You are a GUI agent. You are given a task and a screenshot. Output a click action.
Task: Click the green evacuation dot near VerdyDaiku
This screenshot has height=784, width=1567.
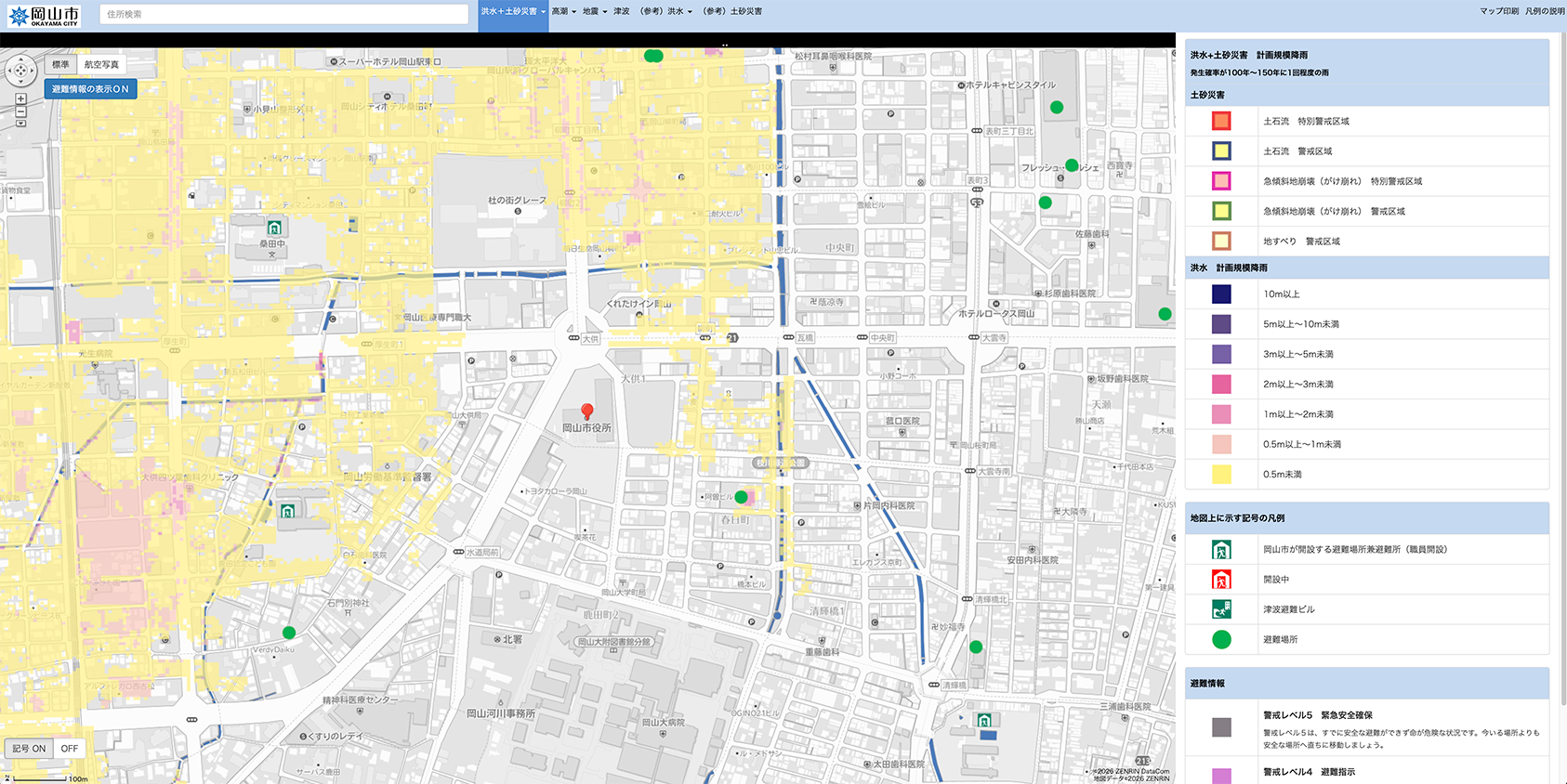[289, 633]
